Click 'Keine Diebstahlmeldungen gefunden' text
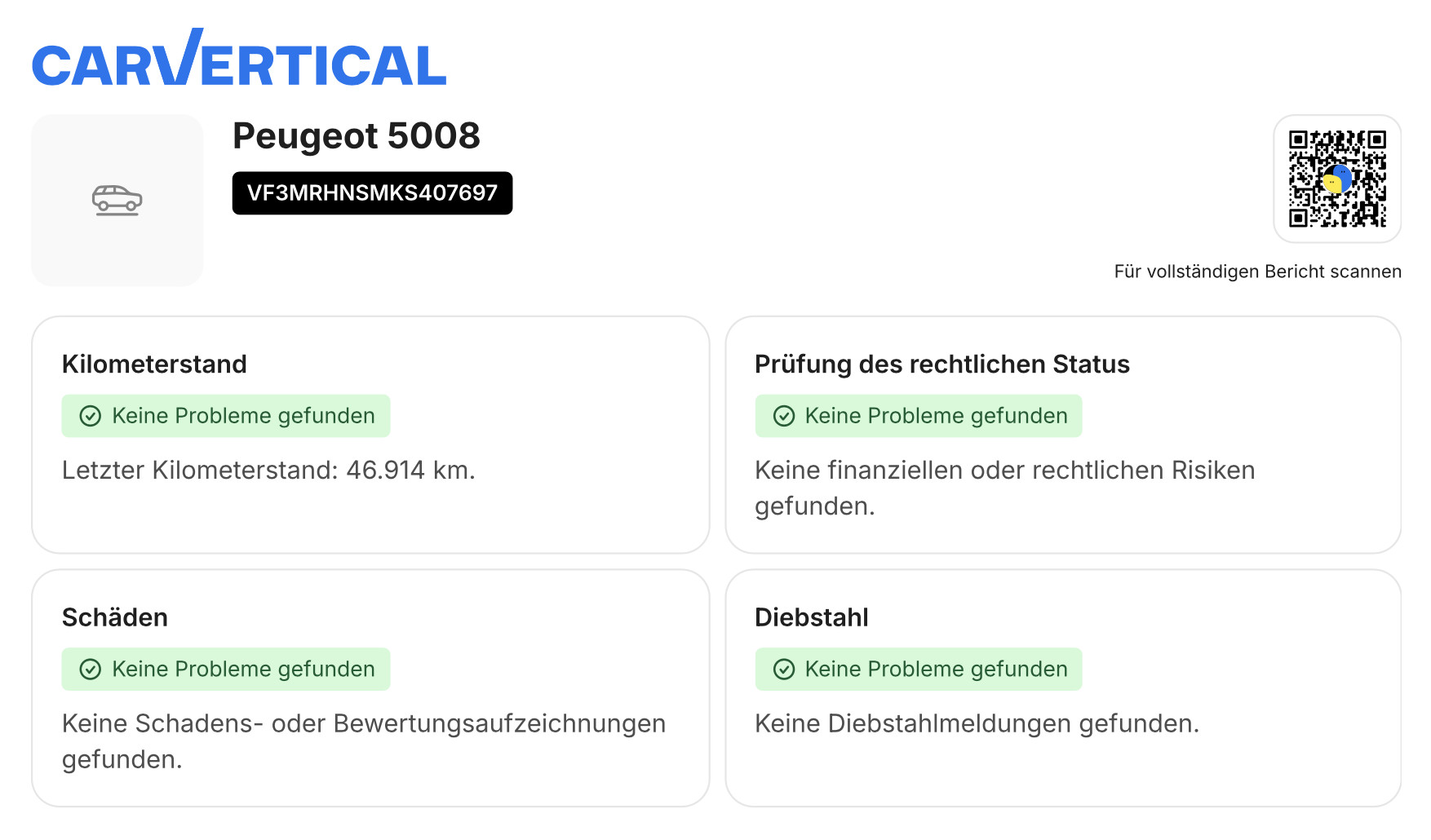Viewport: 1431px width, 840px height. (977, 723)
